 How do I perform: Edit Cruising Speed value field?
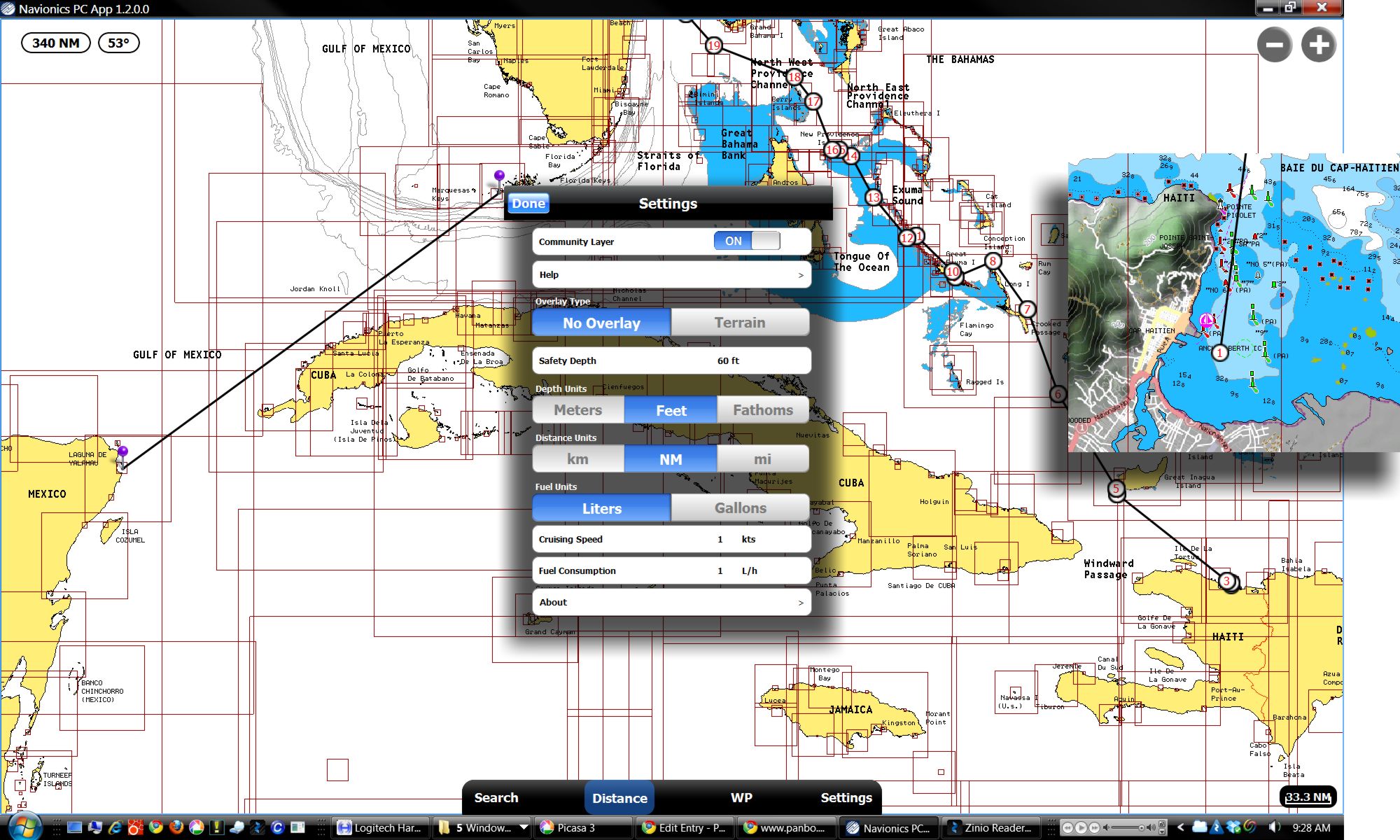point(671,540)
